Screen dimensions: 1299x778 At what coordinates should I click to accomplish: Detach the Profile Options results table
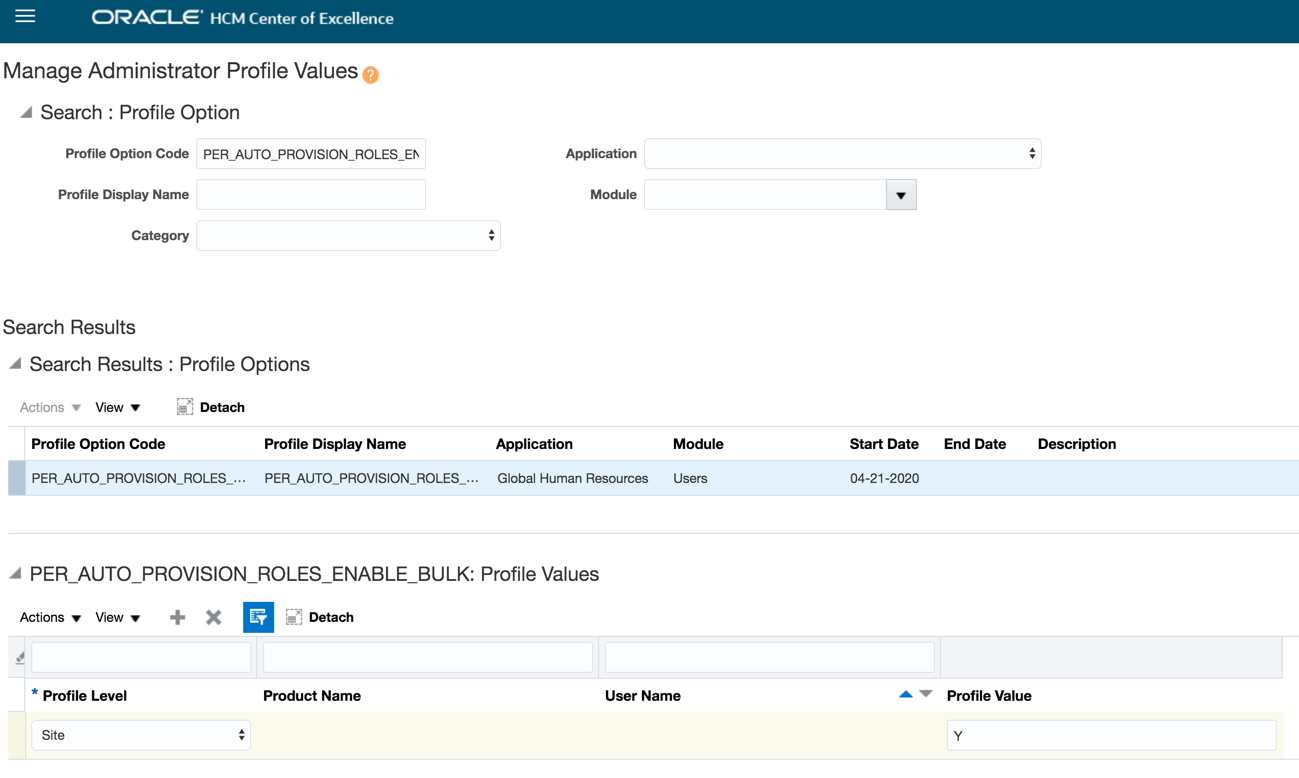(211, 407)
